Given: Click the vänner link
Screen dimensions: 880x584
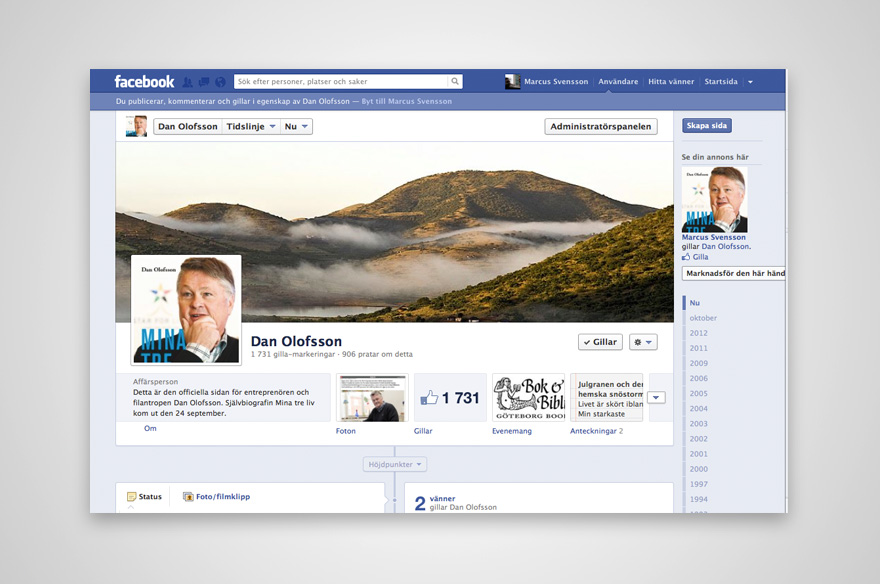Looking at the screenshot, I should [x=442, y=499].
